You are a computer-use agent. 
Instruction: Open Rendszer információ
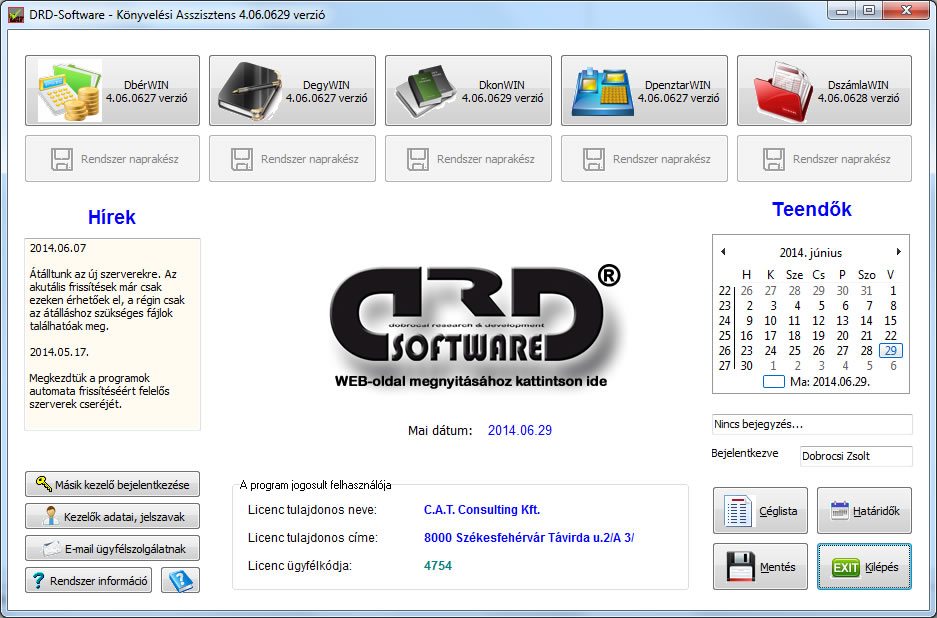(88, 580)
